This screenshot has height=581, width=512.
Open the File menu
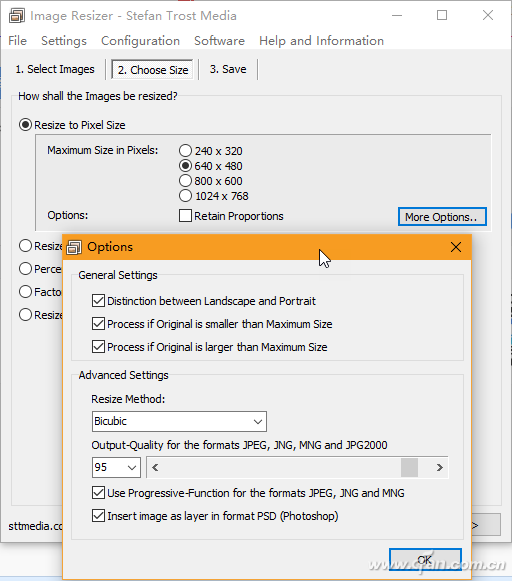click(17, 41)
